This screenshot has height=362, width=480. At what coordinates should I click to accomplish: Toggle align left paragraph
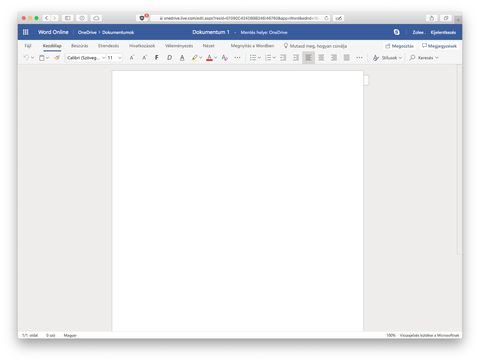(x=309, y=58)
